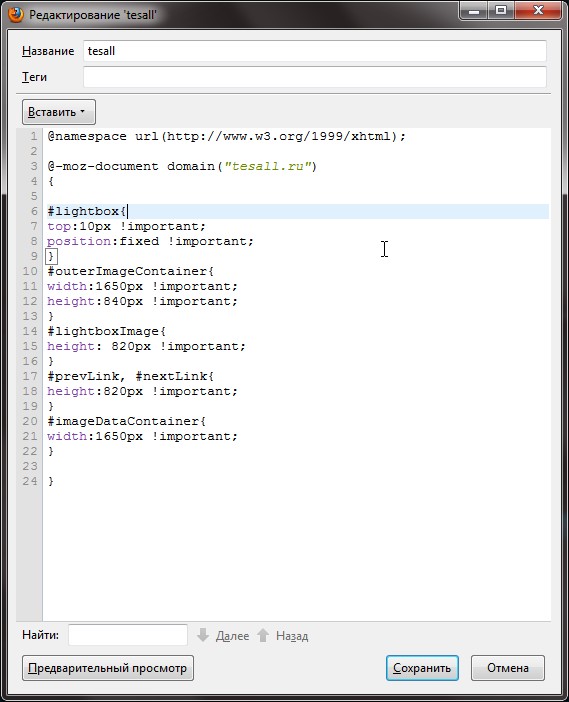Viewport: 569px width, 702px height.
Task: Click the Предварительный просмотр button
Action: (107, 668)
